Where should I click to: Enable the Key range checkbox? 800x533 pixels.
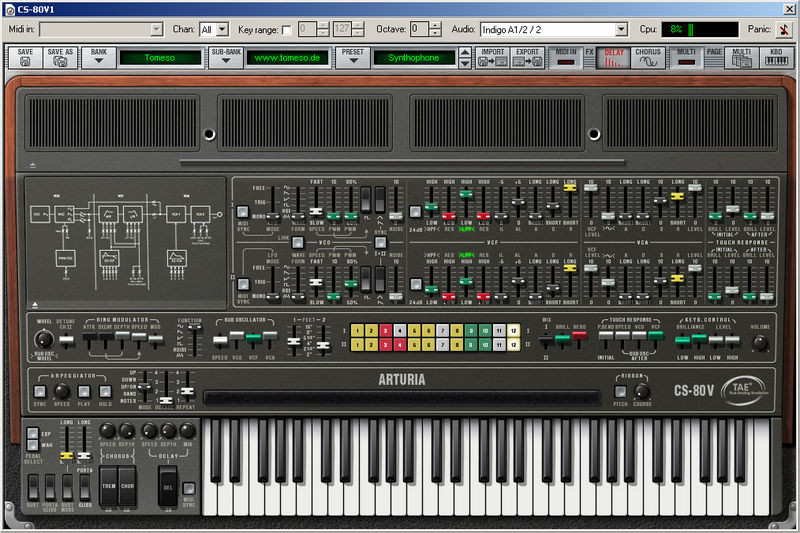[x=286, y=30]
